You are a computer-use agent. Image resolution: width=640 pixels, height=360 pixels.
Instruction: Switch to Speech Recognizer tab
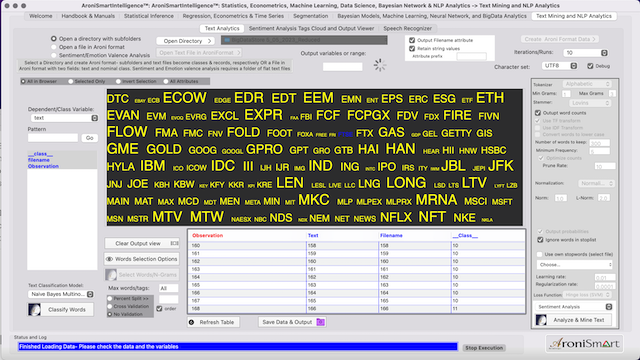click(407, 29)
